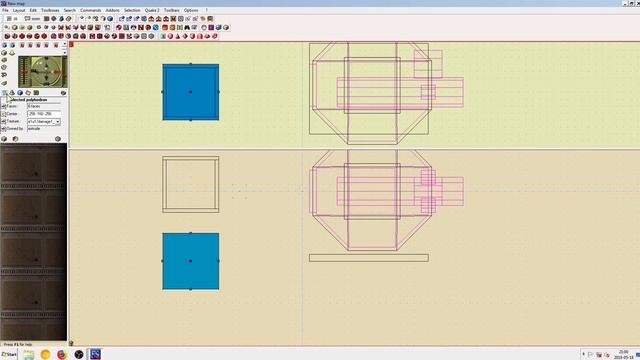
Task: Click the cyan-blue square toolbar icon
Action: point(156,27)
